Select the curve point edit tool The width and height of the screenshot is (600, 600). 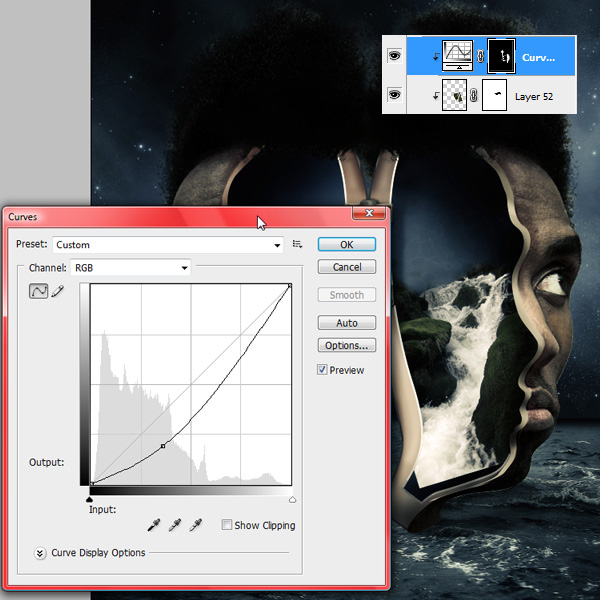point(38,291)
